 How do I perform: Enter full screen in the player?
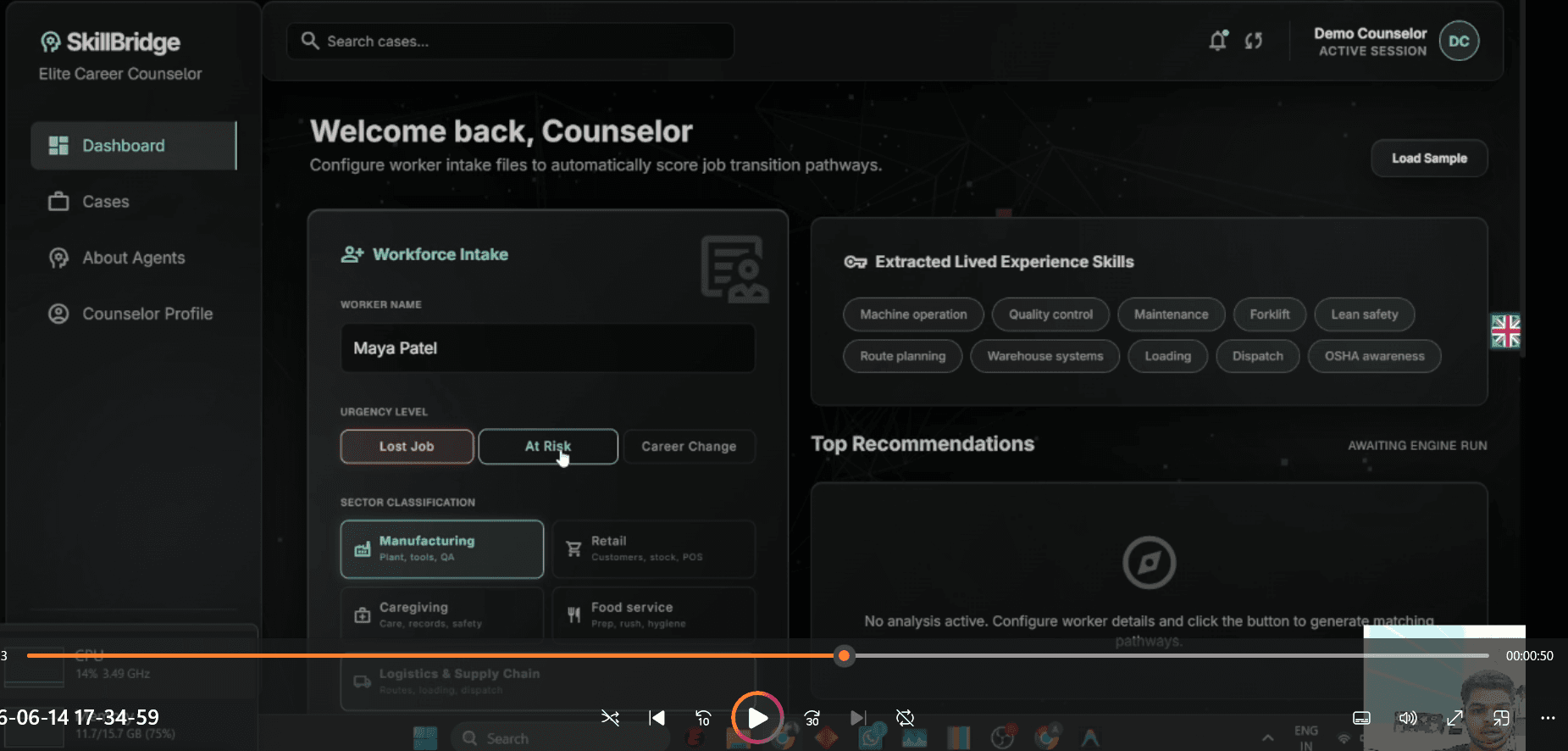(1454, 718)
